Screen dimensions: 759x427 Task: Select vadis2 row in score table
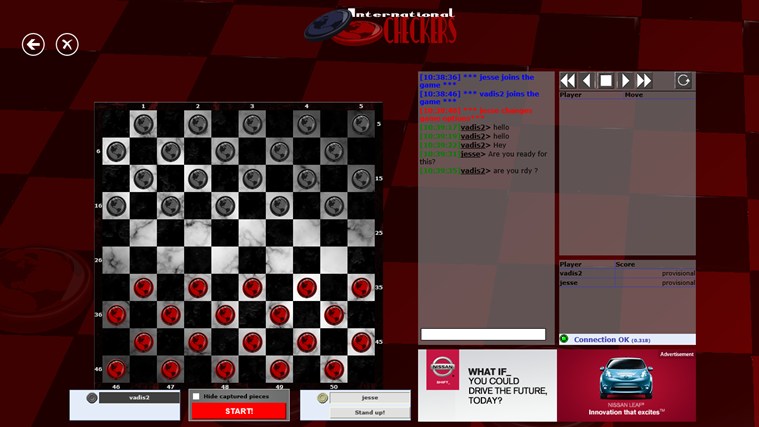pos(627,273)
